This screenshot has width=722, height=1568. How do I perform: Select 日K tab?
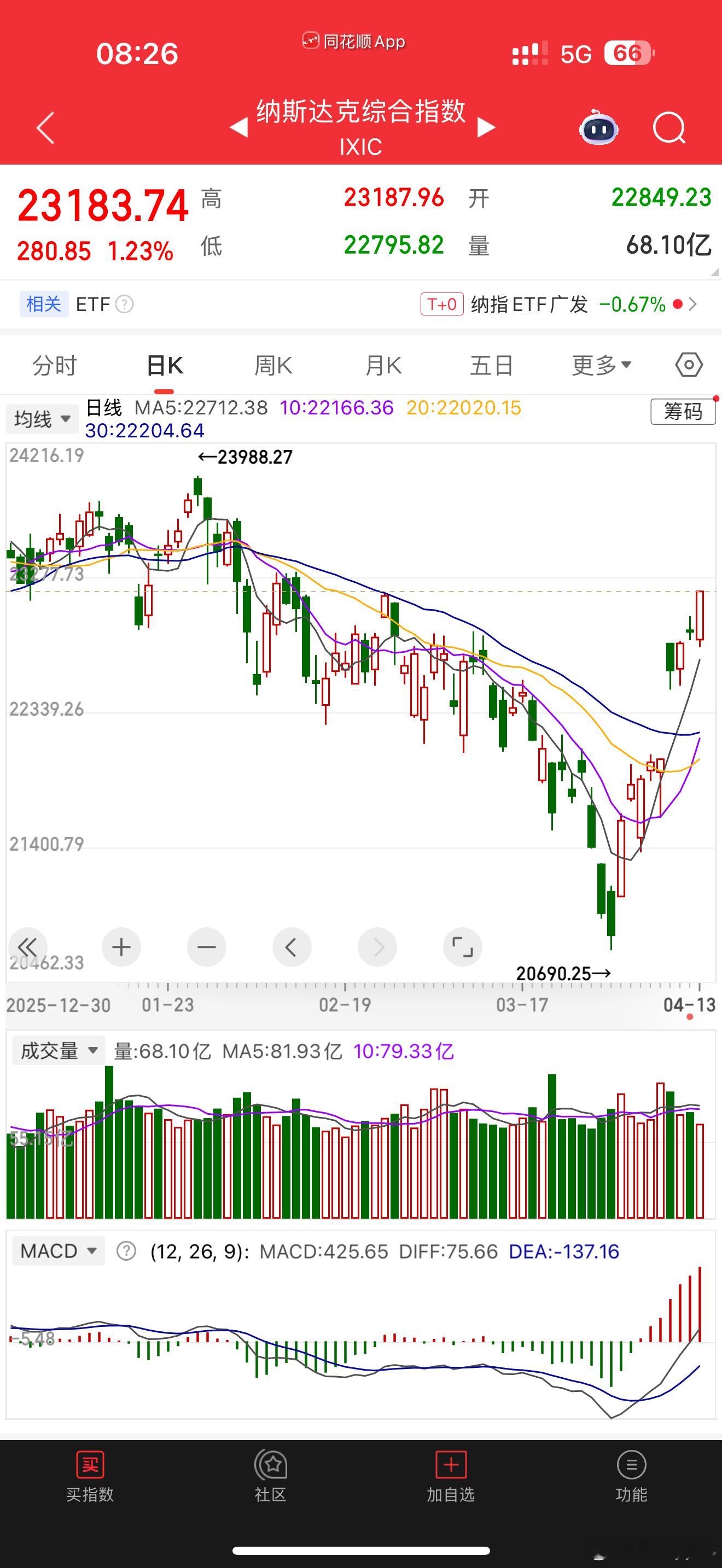point(165,365)
